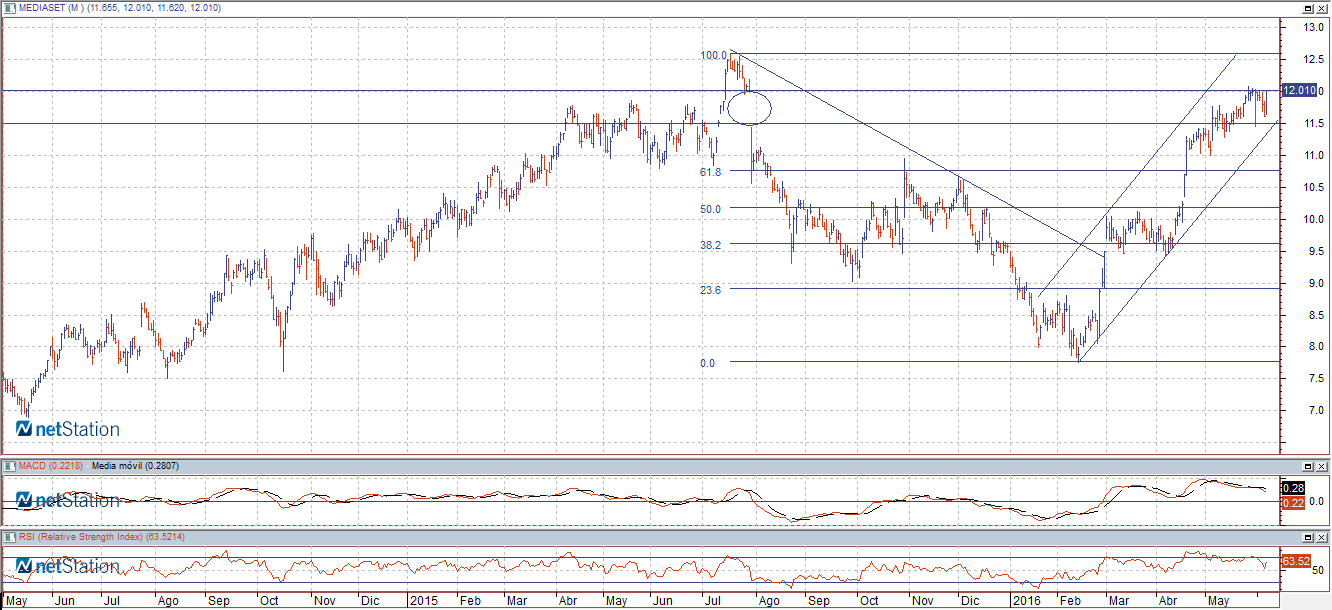The height and width of the screenshot is (610, 1332).
Task: Click the RSI (Relative Strength Index) label
Action: click(78, 537)
